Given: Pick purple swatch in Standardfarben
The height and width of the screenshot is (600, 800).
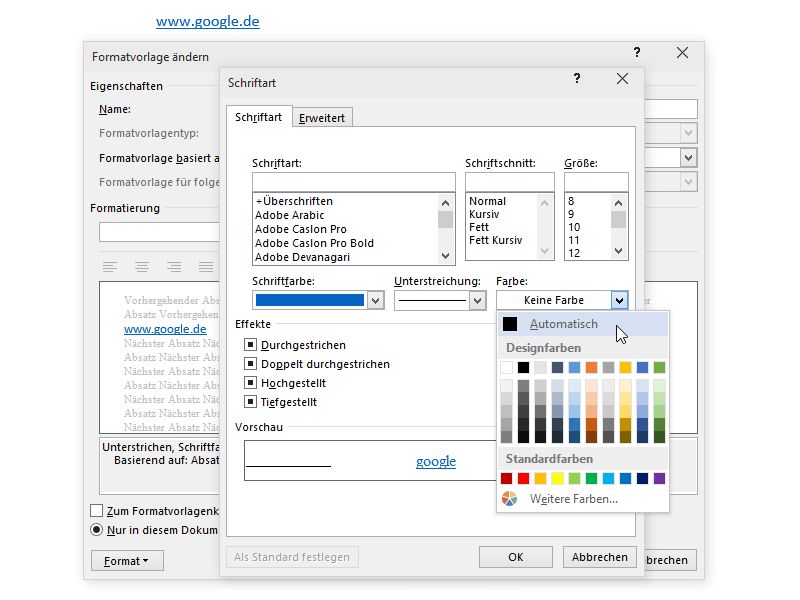Looking at the screenshot, I should (659, 478).
